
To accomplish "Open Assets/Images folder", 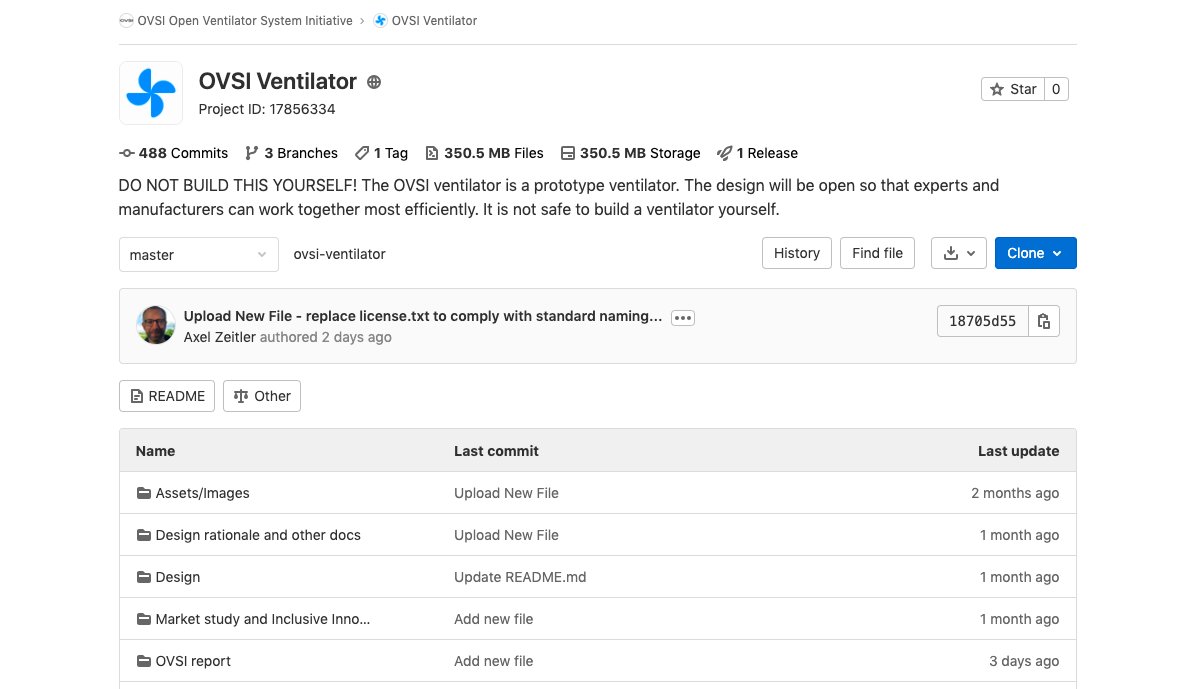I will pyautogui.click(x=202, y=493).
